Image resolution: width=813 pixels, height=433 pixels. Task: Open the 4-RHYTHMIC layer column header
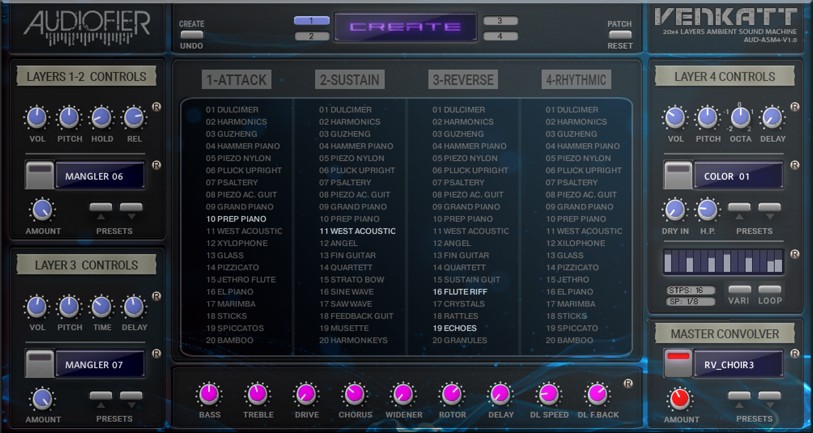click(576, 80)
